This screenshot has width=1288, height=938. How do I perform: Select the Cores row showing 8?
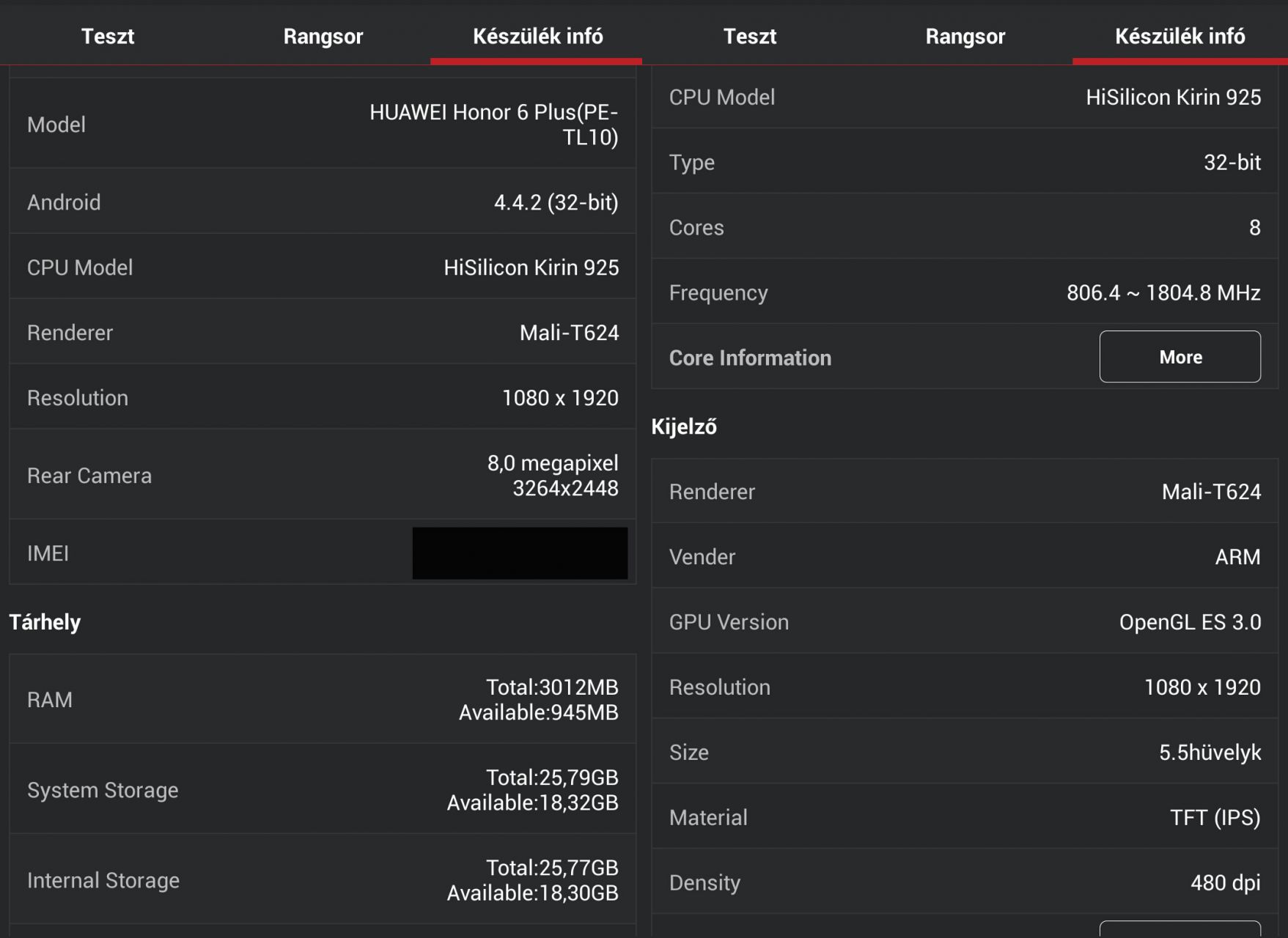point(964,227)
